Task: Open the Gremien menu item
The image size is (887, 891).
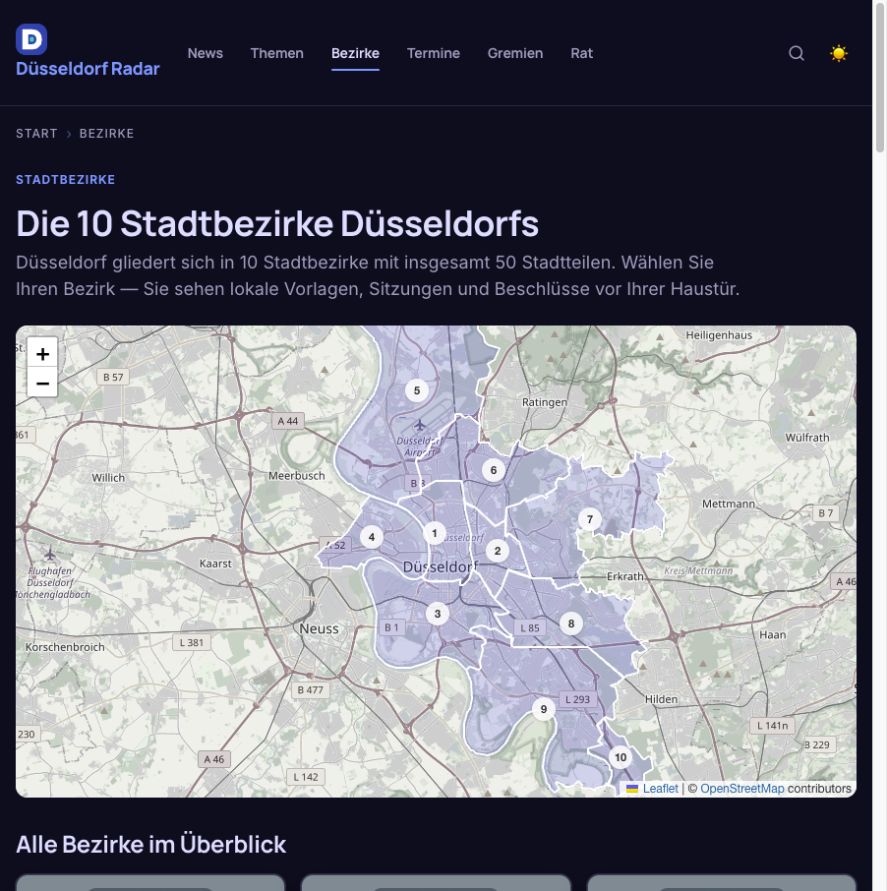Action: (515, 53)
